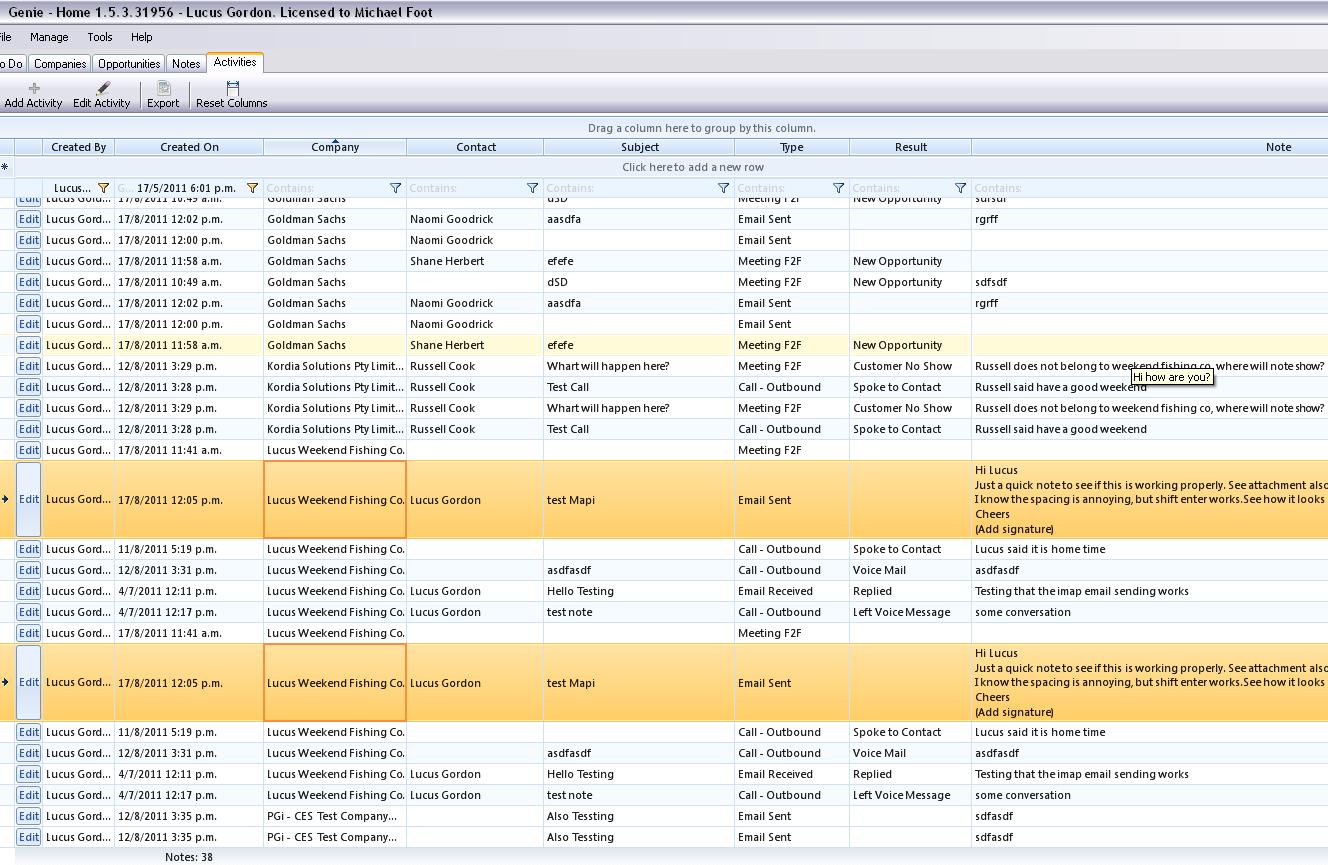Open the Subject column filter funnel
Image resolution: width=1328 pixels, height=865 pixels.
[723, 188]
